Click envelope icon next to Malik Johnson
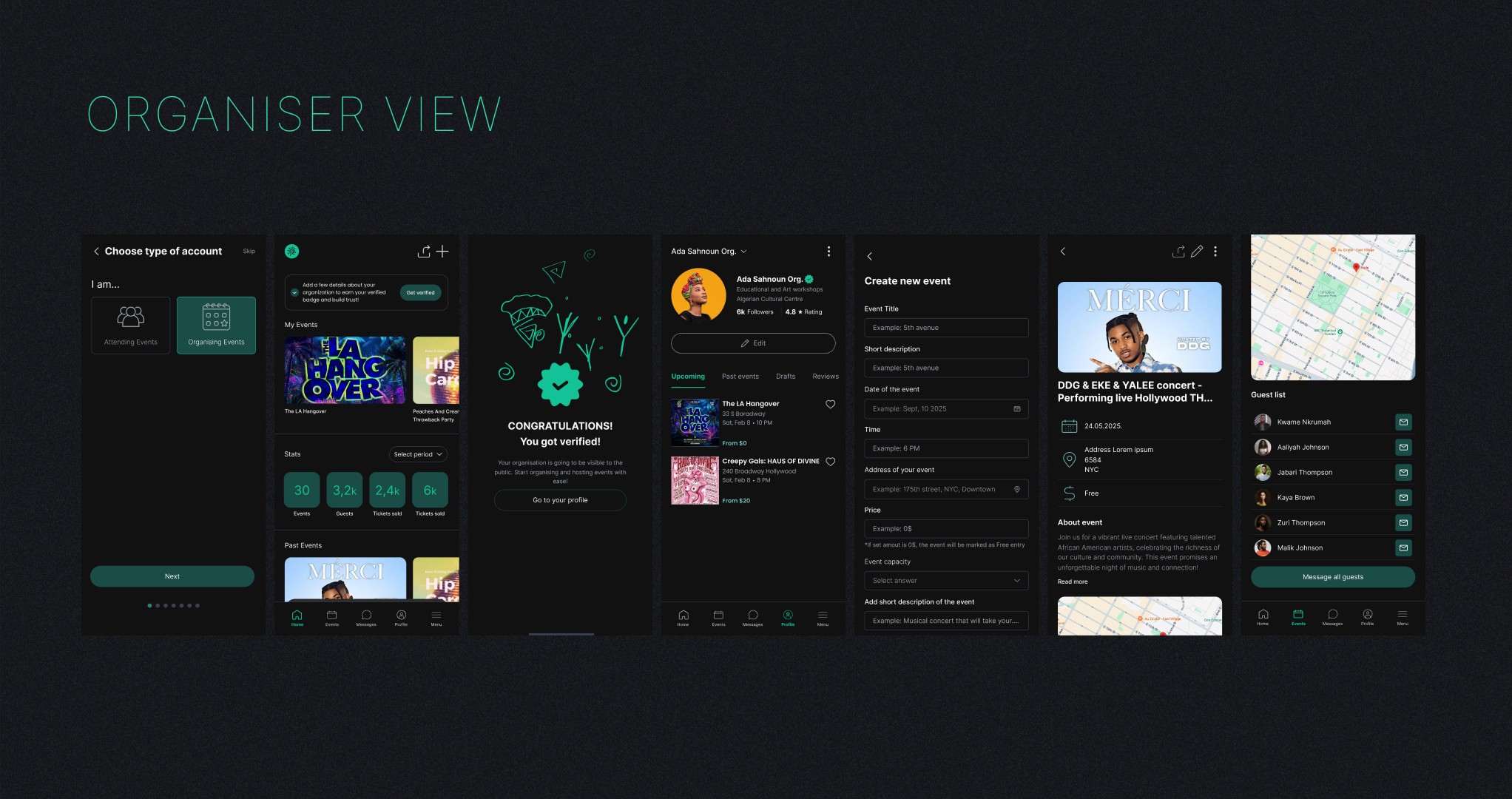 1403,548
